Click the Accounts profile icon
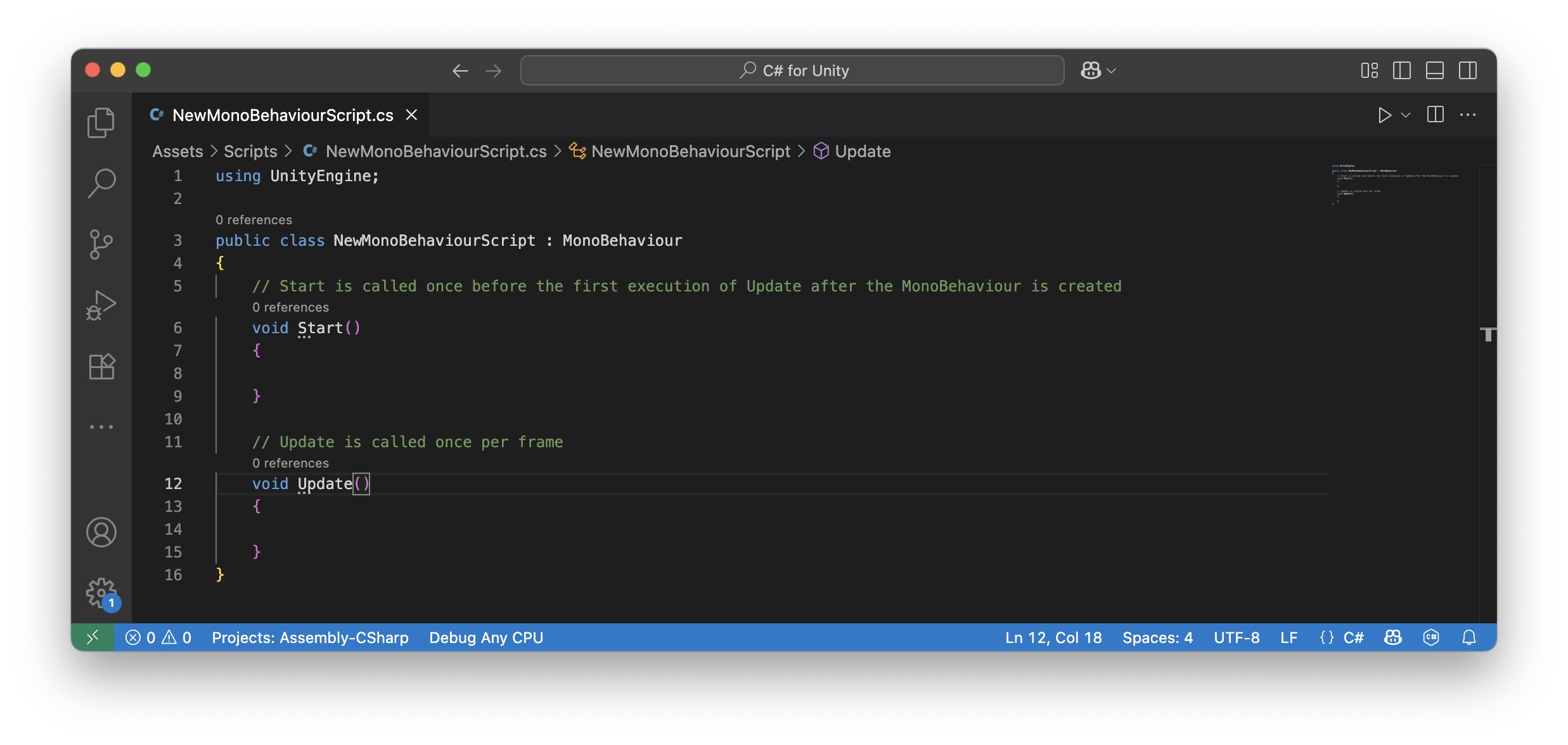 point(101,532)
